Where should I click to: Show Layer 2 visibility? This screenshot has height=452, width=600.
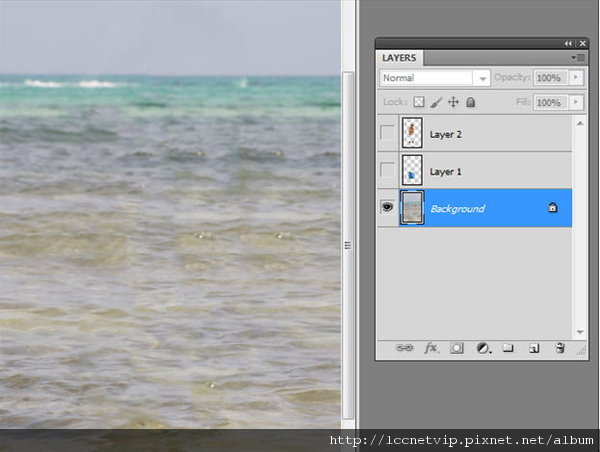tap(387, 133)
